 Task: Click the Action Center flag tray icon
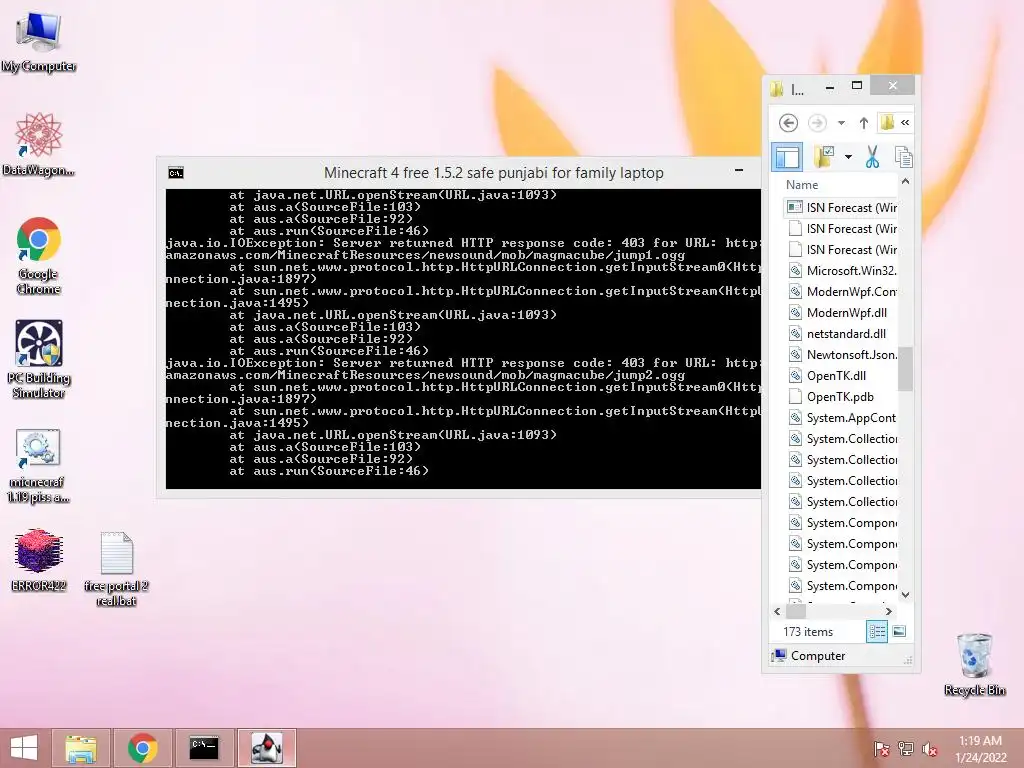(881, 749)
